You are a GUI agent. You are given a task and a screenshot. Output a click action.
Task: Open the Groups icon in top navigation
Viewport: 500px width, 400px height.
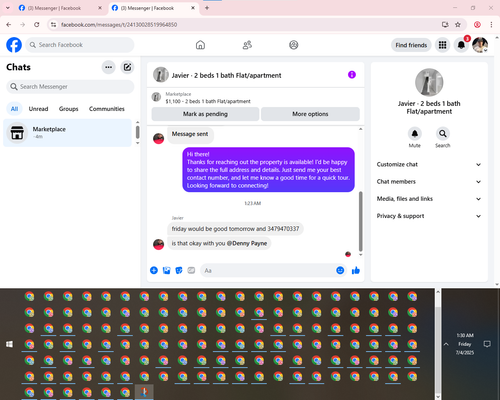(x=294, y=45)
